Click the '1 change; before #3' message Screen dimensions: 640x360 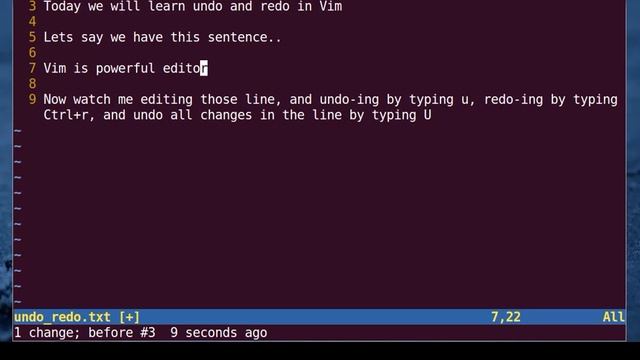point(84,333)
